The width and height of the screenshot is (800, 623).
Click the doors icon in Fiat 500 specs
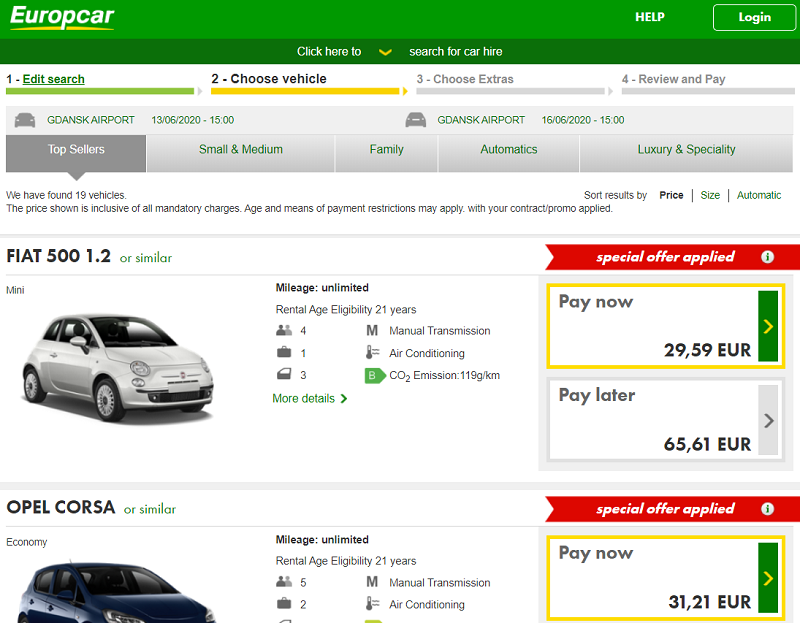284,375
